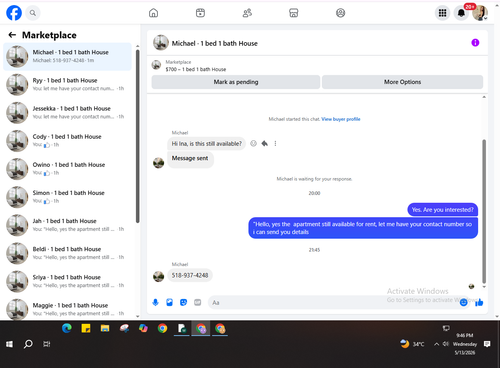Open the Groups/profile circle icon
The image size is (500, 368).
click(x=340, y=13)
